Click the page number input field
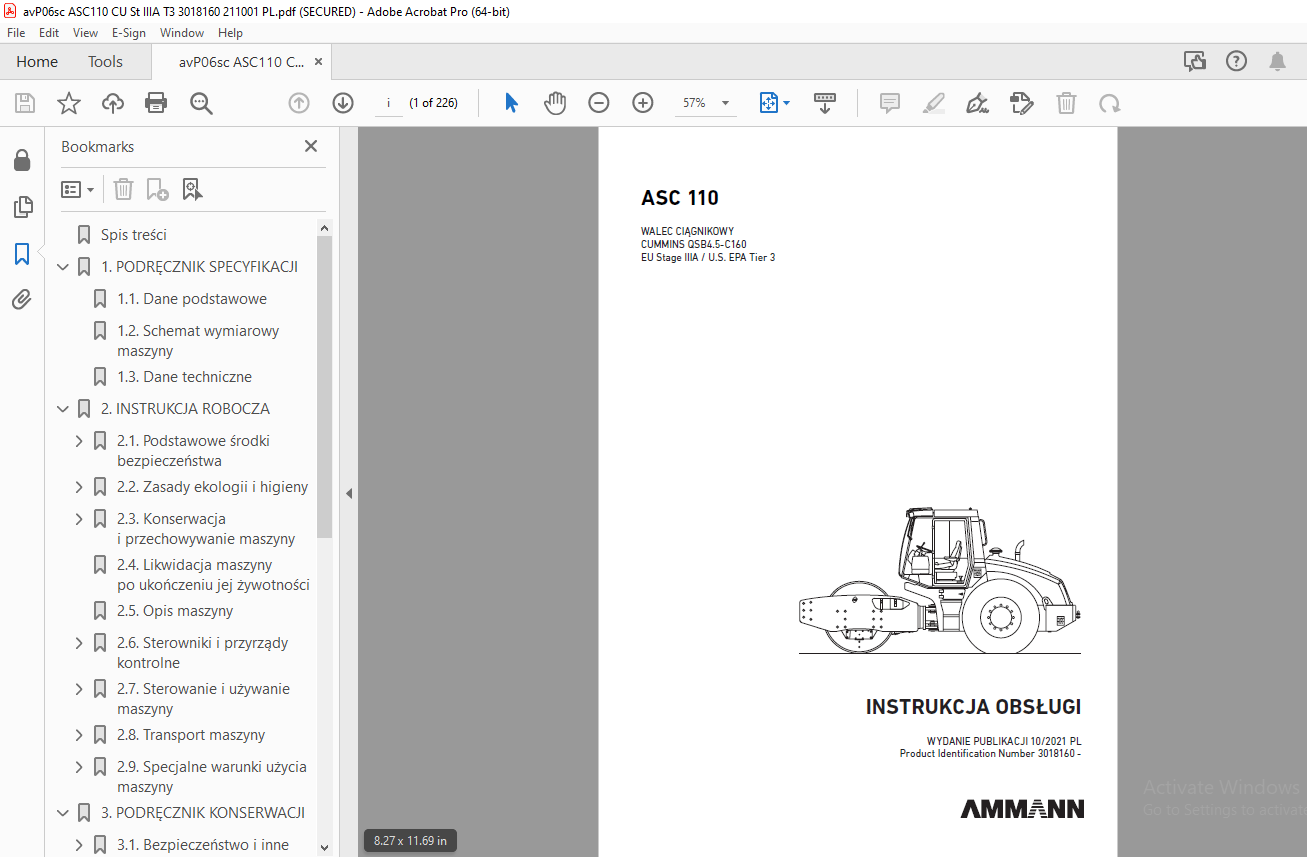The image size is (1307, 857). point(388,103)
